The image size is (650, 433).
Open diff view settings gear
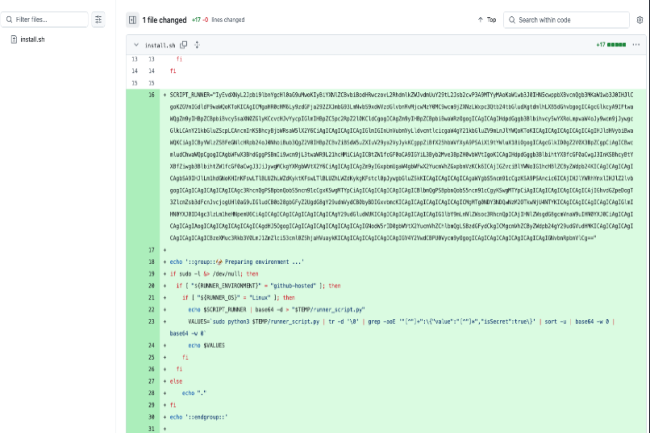(x=639, y=19)
